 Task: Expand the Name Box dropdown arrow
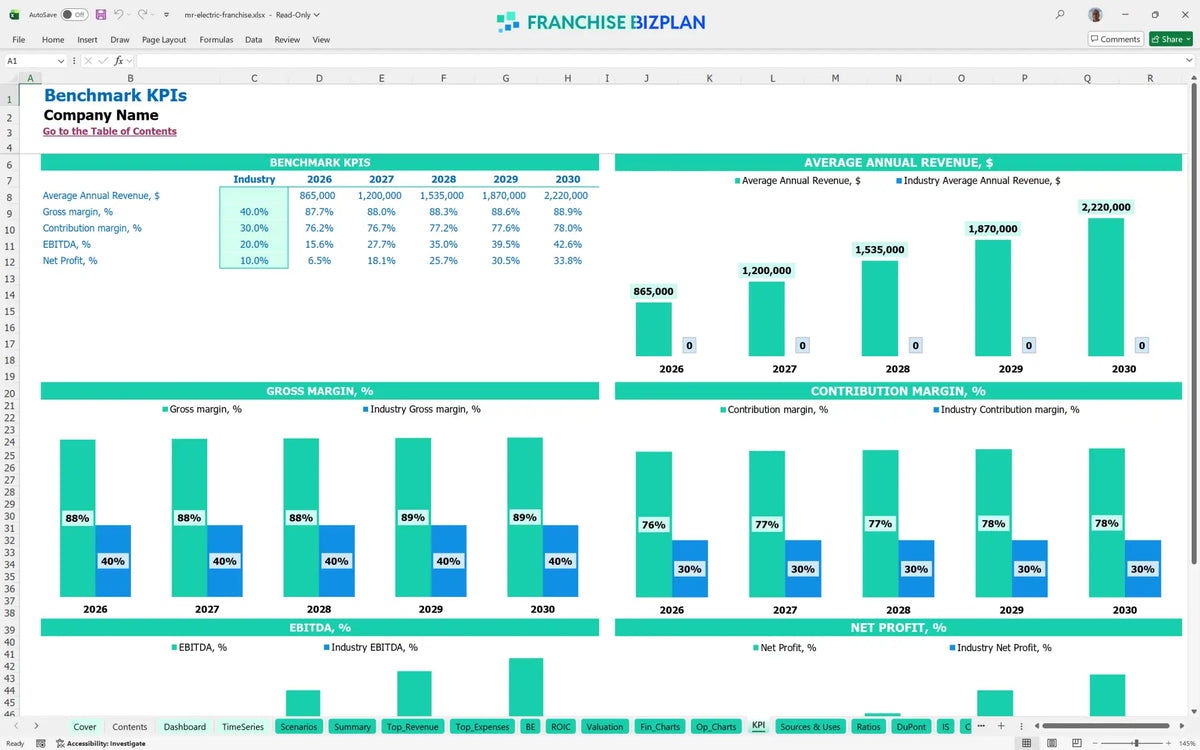point(61,61)
